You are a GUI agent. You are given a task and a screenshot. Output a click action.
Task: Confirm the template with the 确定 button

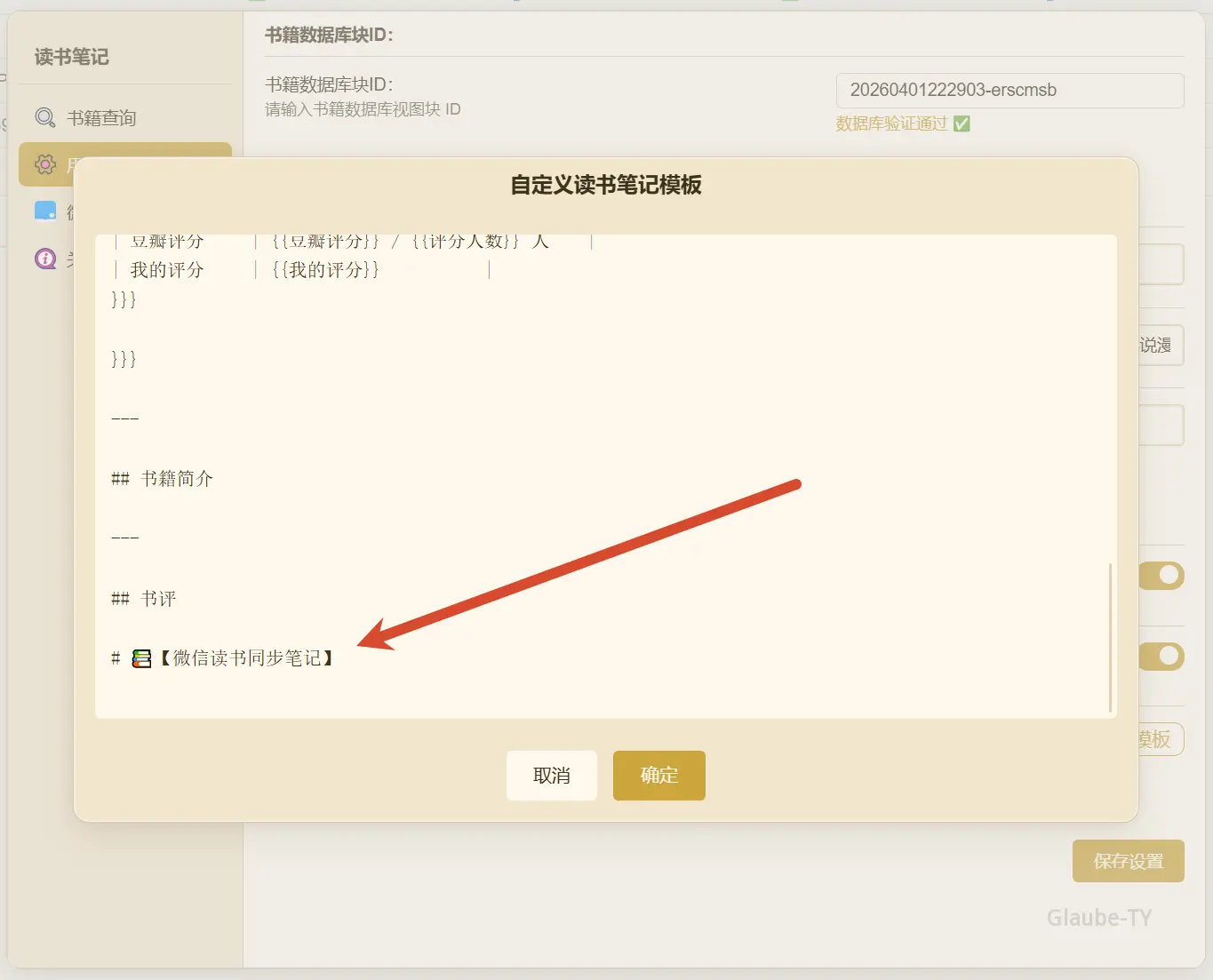659,776
